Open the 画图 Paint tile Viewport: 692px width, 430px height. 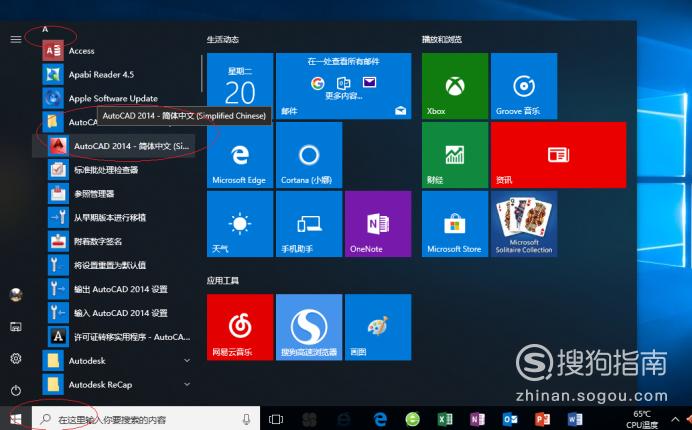click(378, 327)
